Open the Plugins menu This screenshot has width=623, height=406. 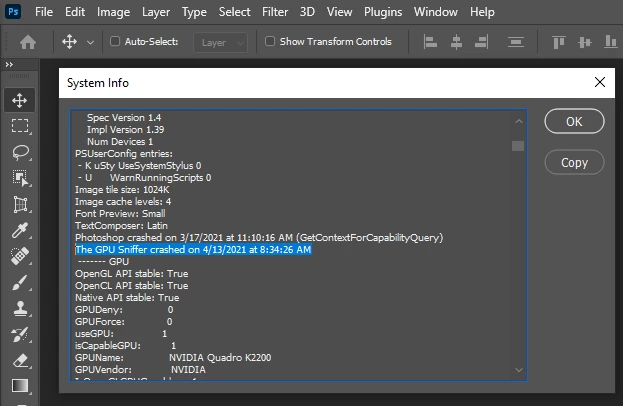point(383,12)
